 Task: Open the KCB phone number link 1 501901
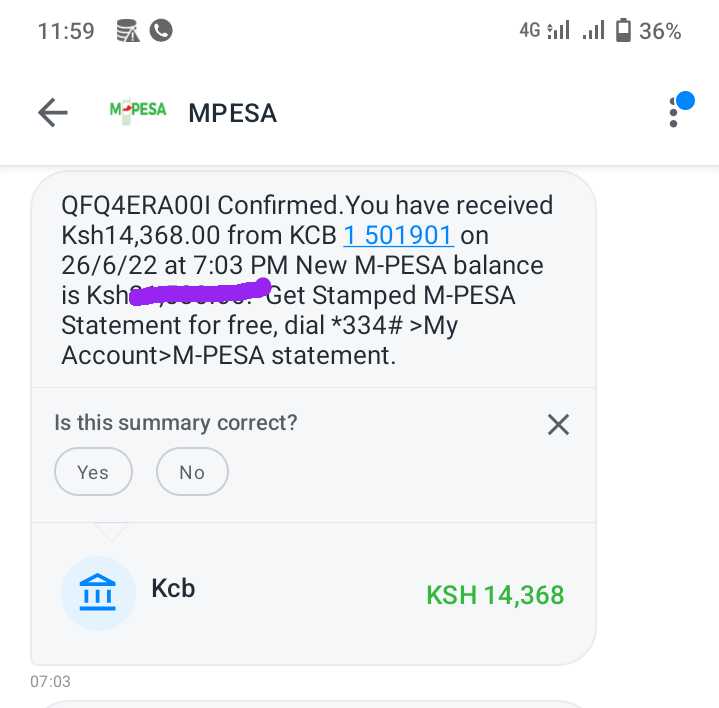398,235
